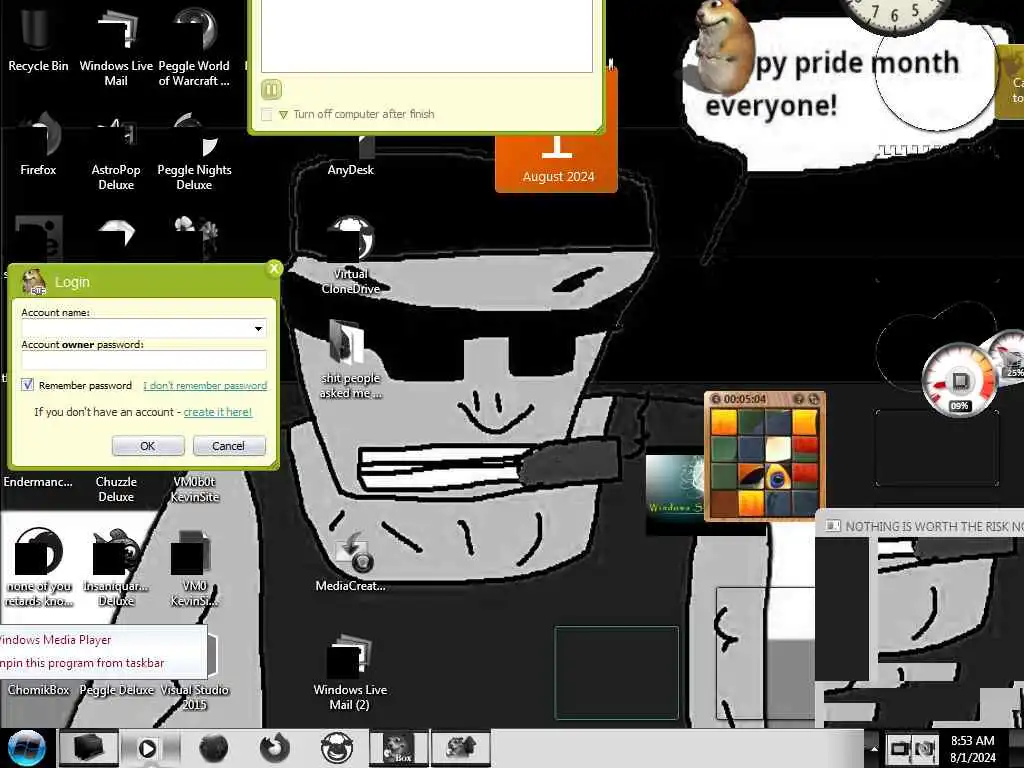Show hidden system tray icons
1024x768 pixels.
click(x=874, y=748)
